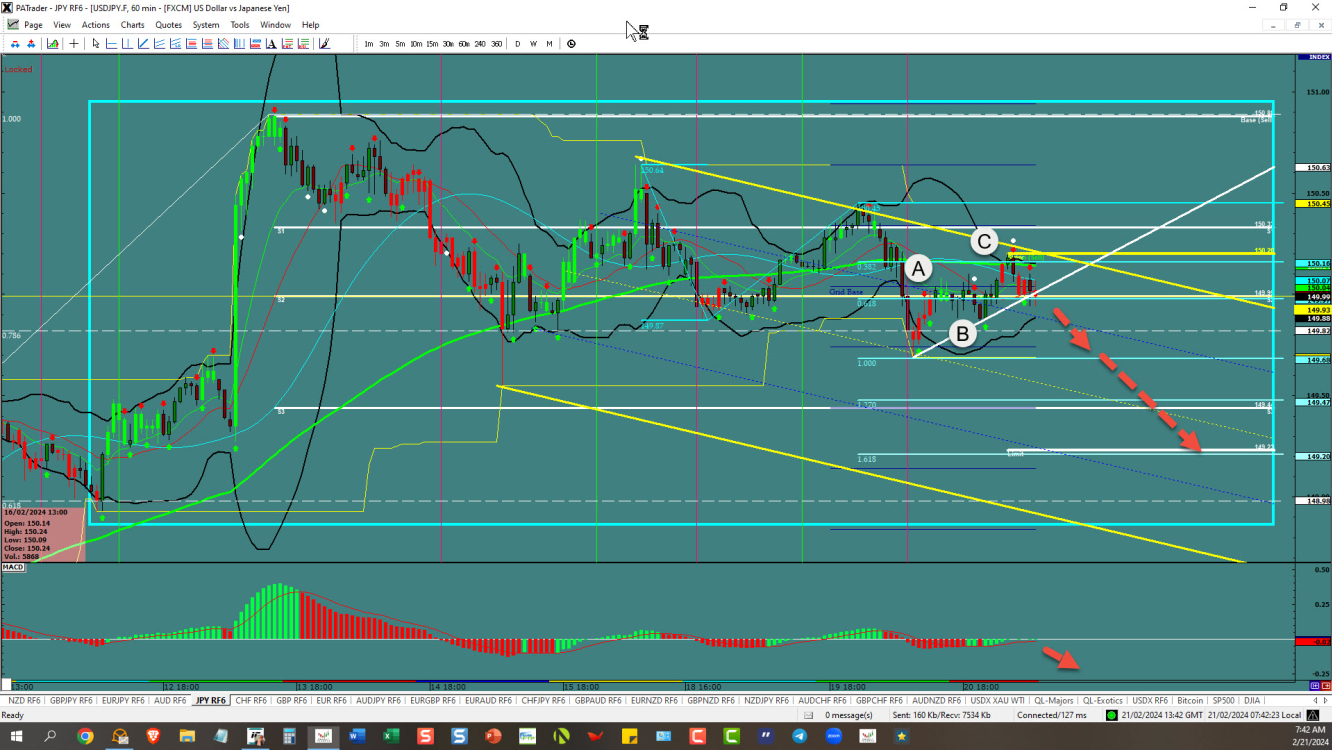Switch to the CHF RF6 tab
Image resolution: width=1332 pixels, height=750 pixels.
[x=251, y=701]
